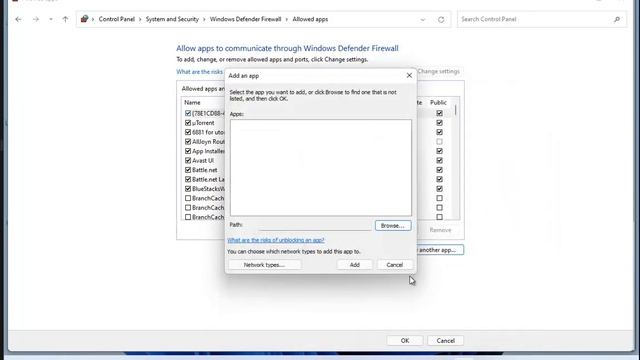
Task: Open recent locations dropdown arrow
Action: click(51, 19)
